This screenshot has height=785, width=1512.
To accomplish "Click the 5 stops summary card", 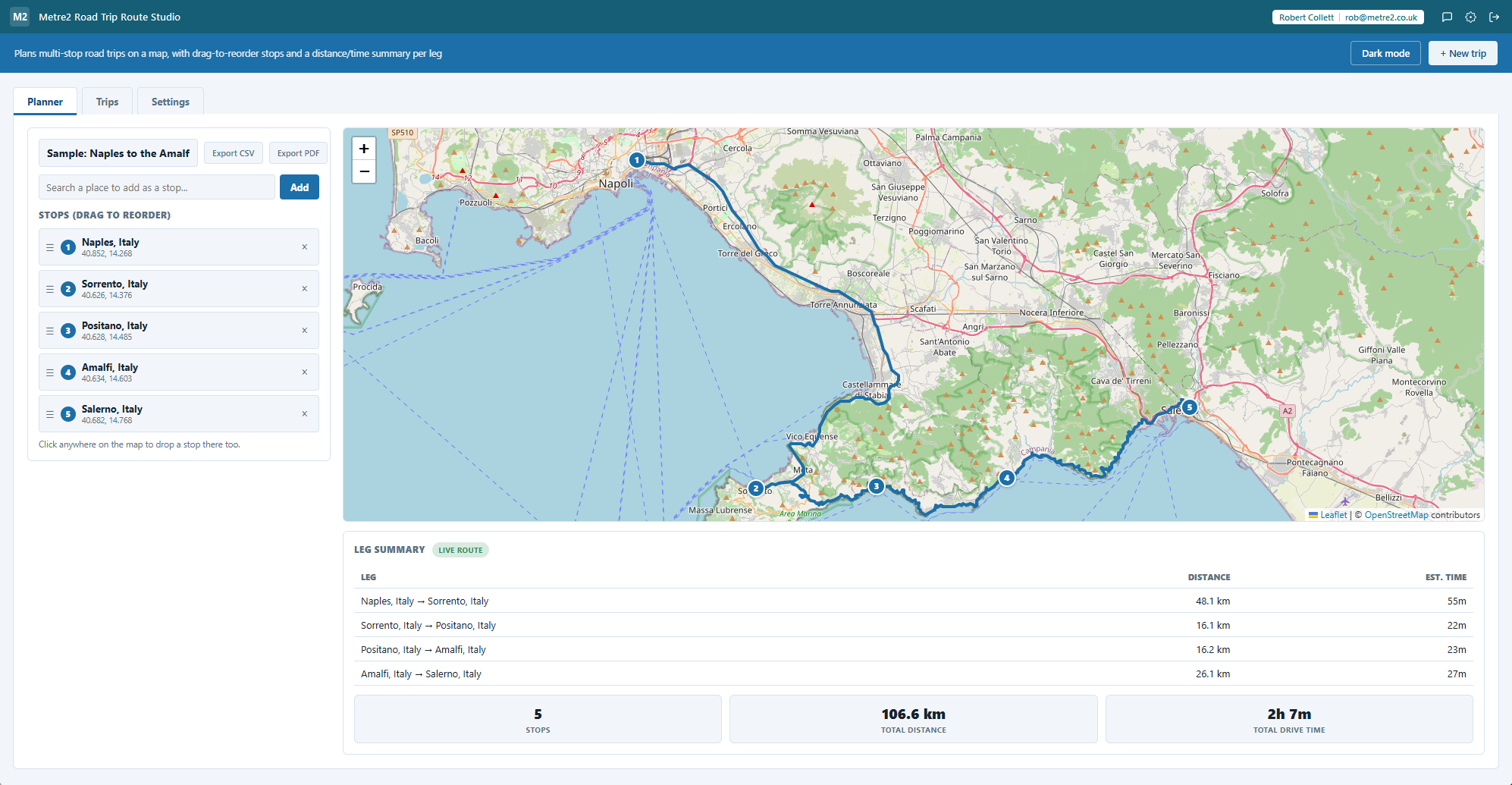I will click(x=538, y=719).
